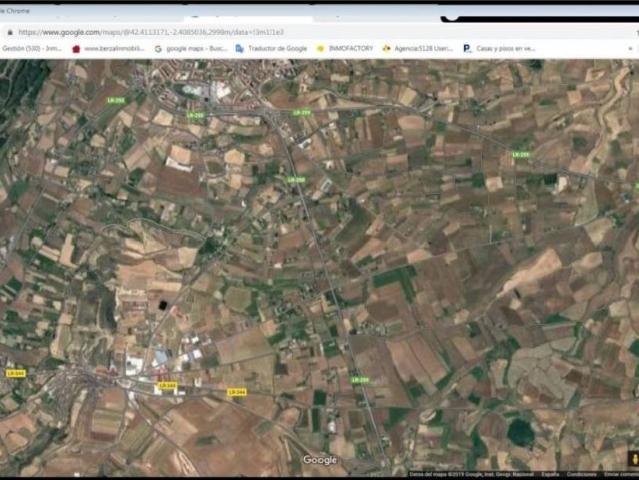Click the Google logo on the map

320,460
